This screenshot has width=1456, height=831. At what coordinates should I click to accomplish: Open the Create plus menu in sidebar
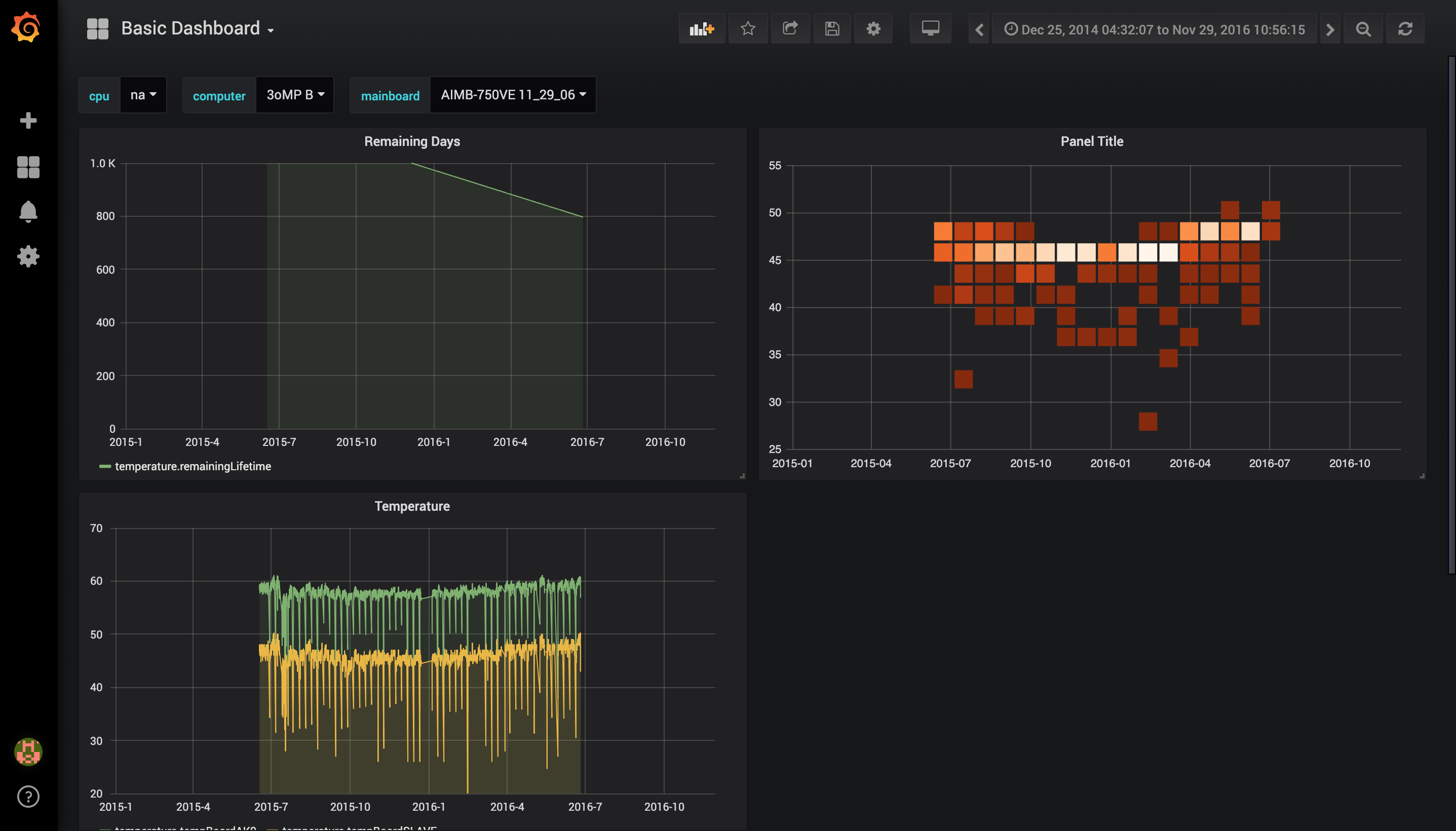coord(28,121)
